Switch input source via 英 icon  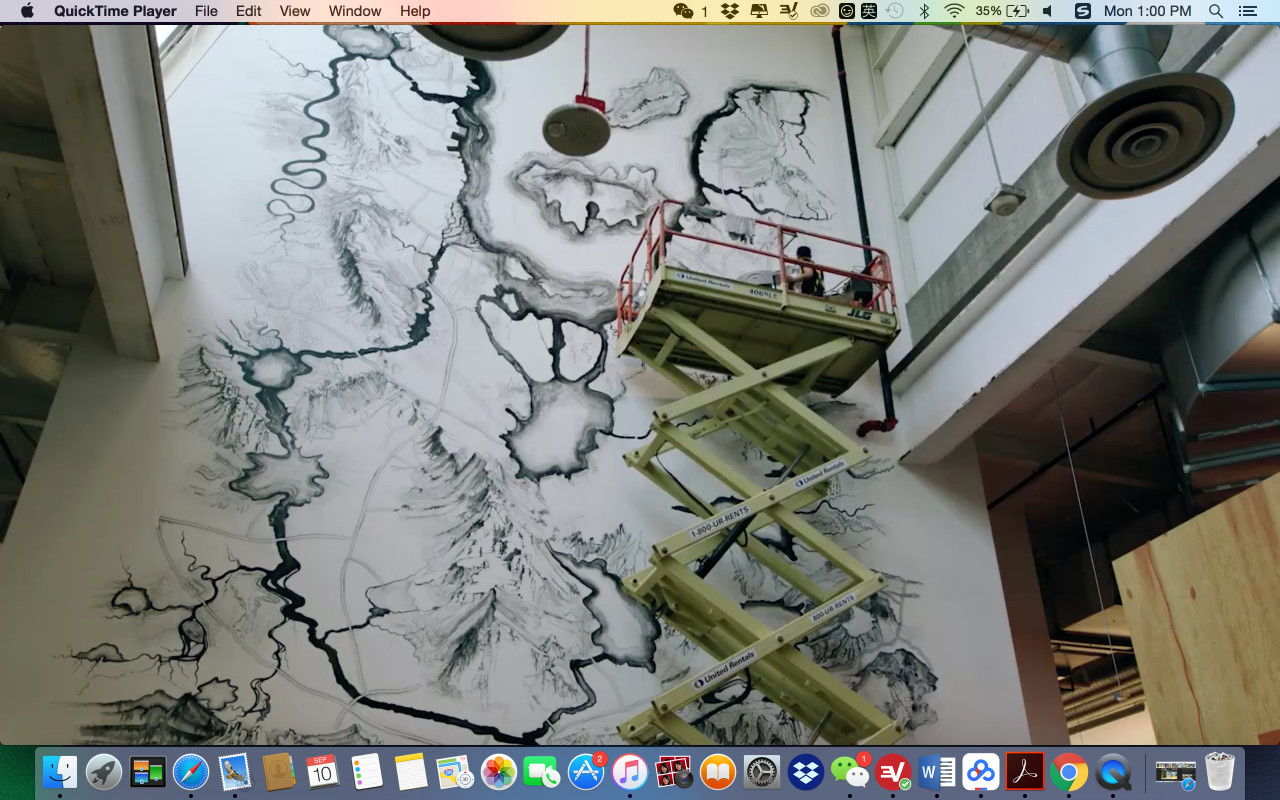point(869,11)
